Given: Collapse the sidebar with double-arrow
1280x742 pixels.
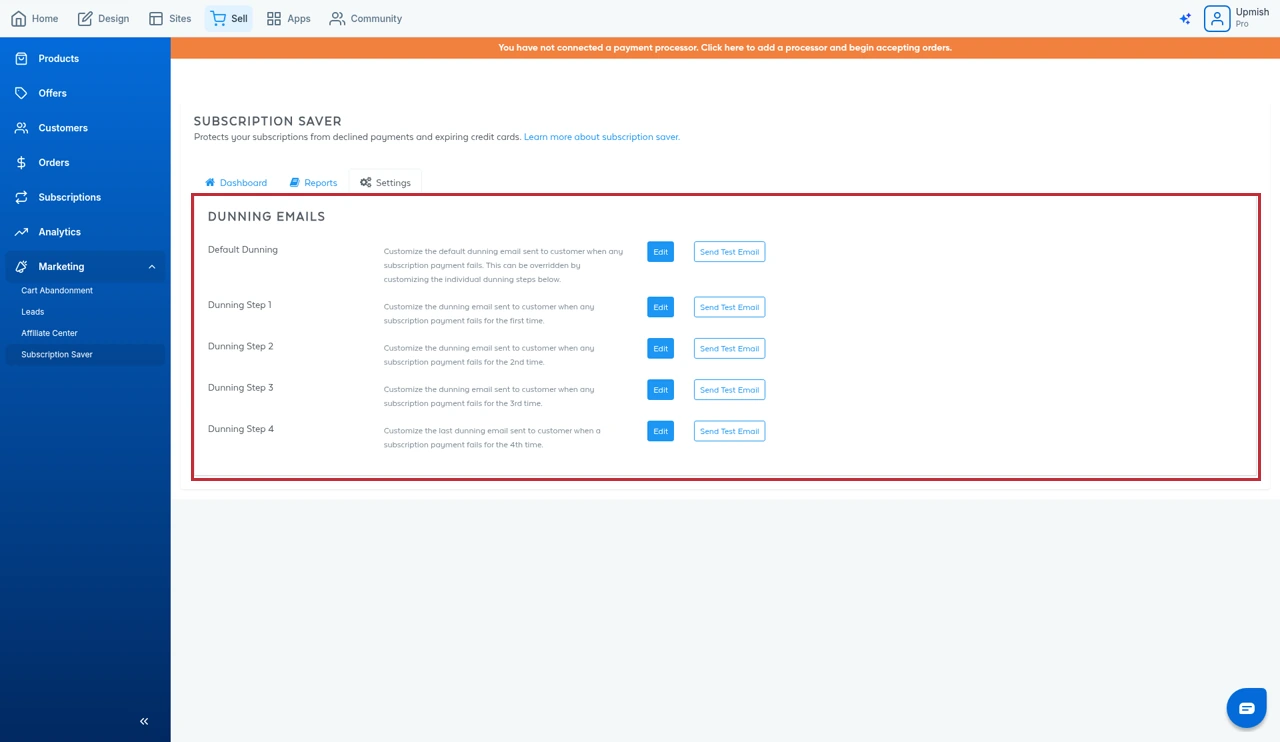Looking at the screenshot, I should tap(144, 721).
